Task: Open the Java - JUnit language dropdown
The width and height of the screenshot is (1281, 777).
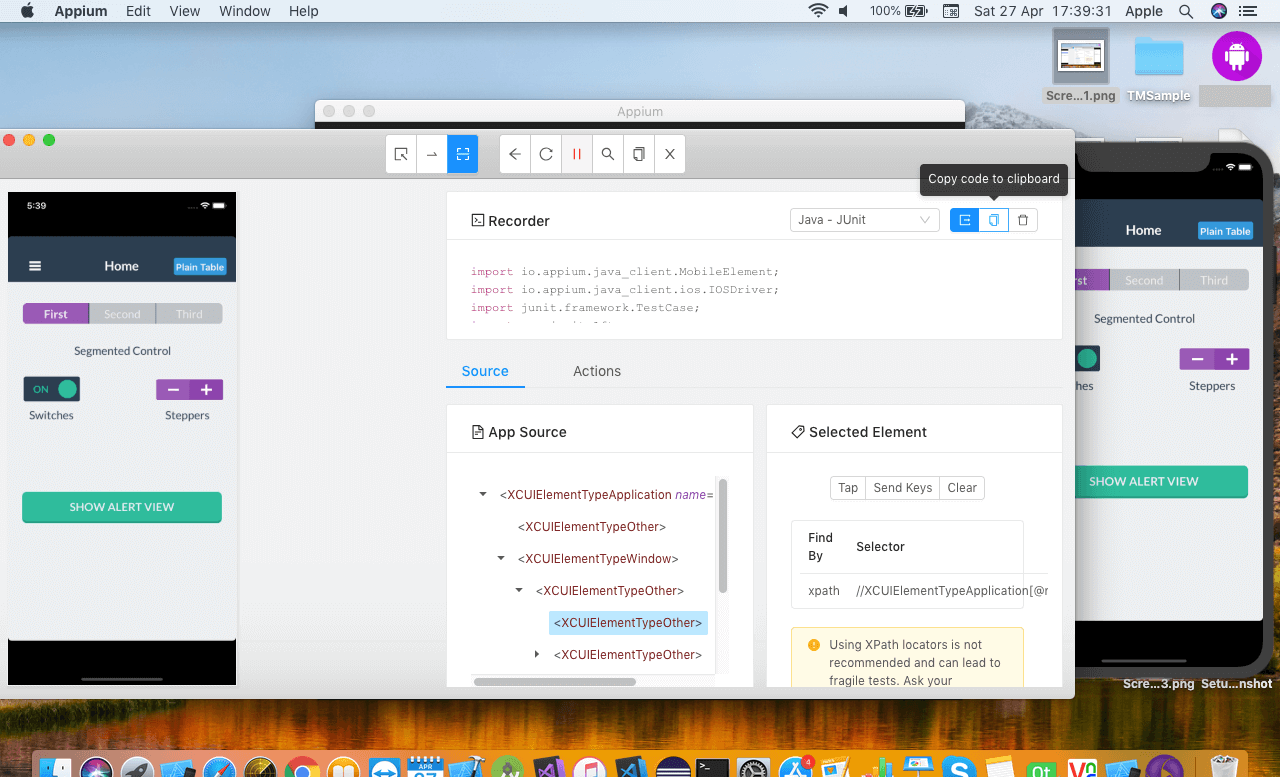Action: coord(864,220)
